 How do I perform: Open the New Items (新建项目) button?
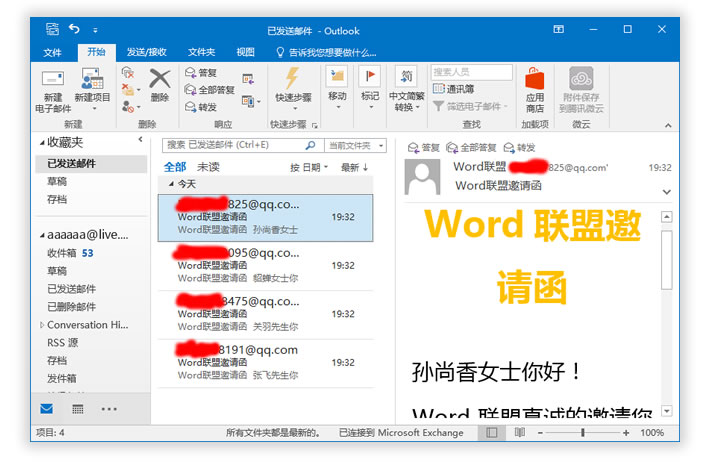coord(92,90)
